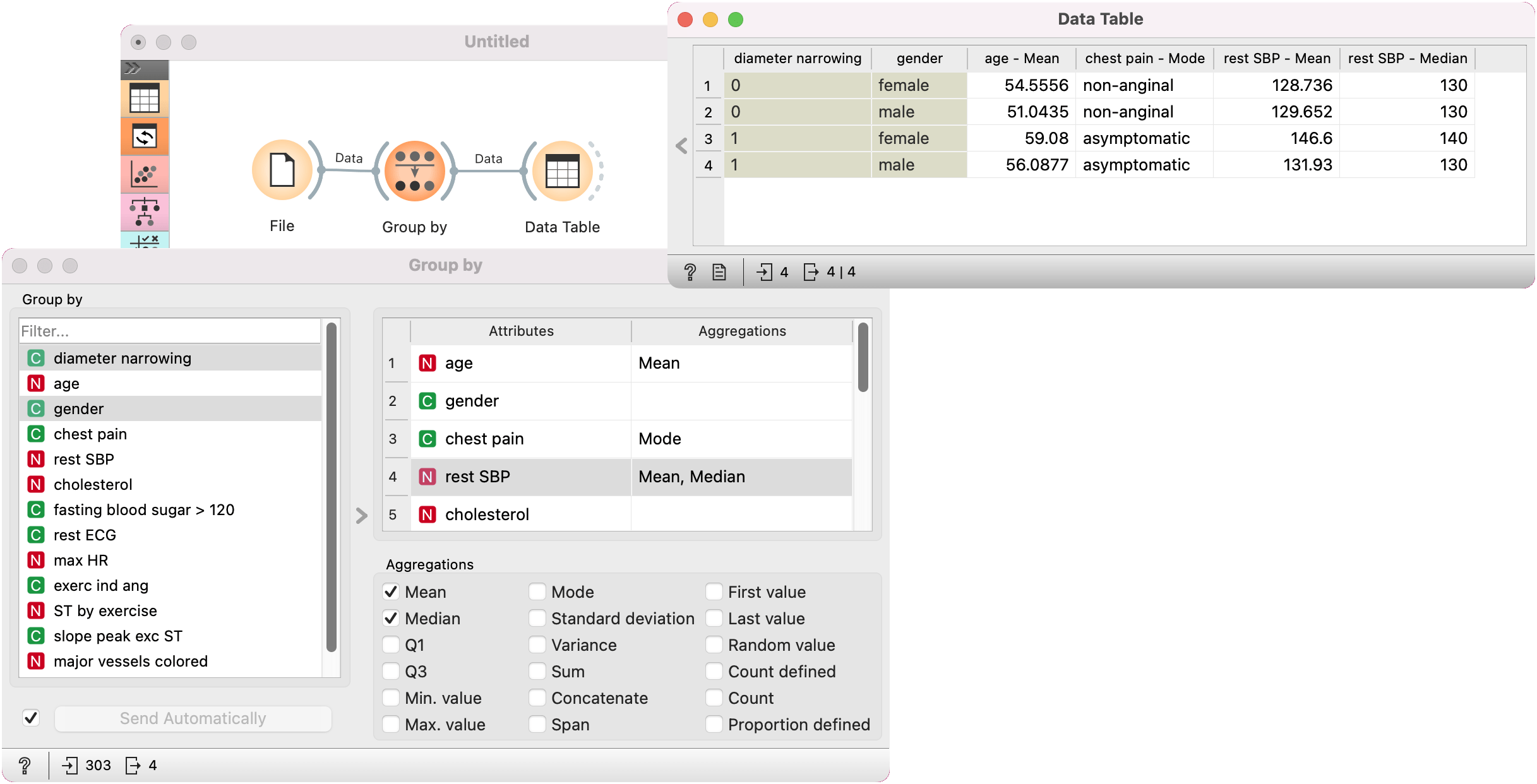Open the Data Table widget node
Screen dimensions: 1537x784
(561, 171)
